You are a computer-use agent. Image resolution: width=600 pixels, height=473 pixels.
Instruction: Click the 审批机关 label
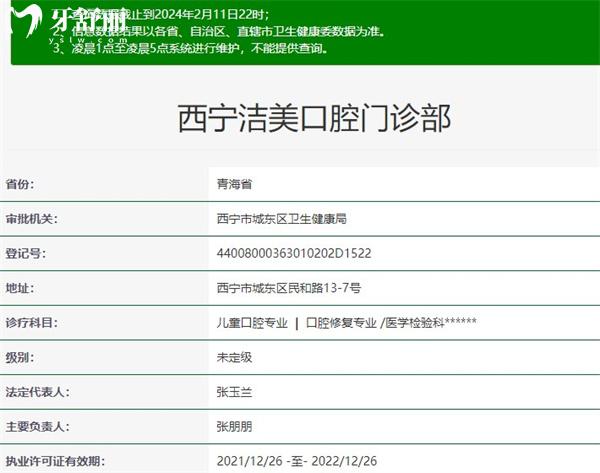click(31, 219)
